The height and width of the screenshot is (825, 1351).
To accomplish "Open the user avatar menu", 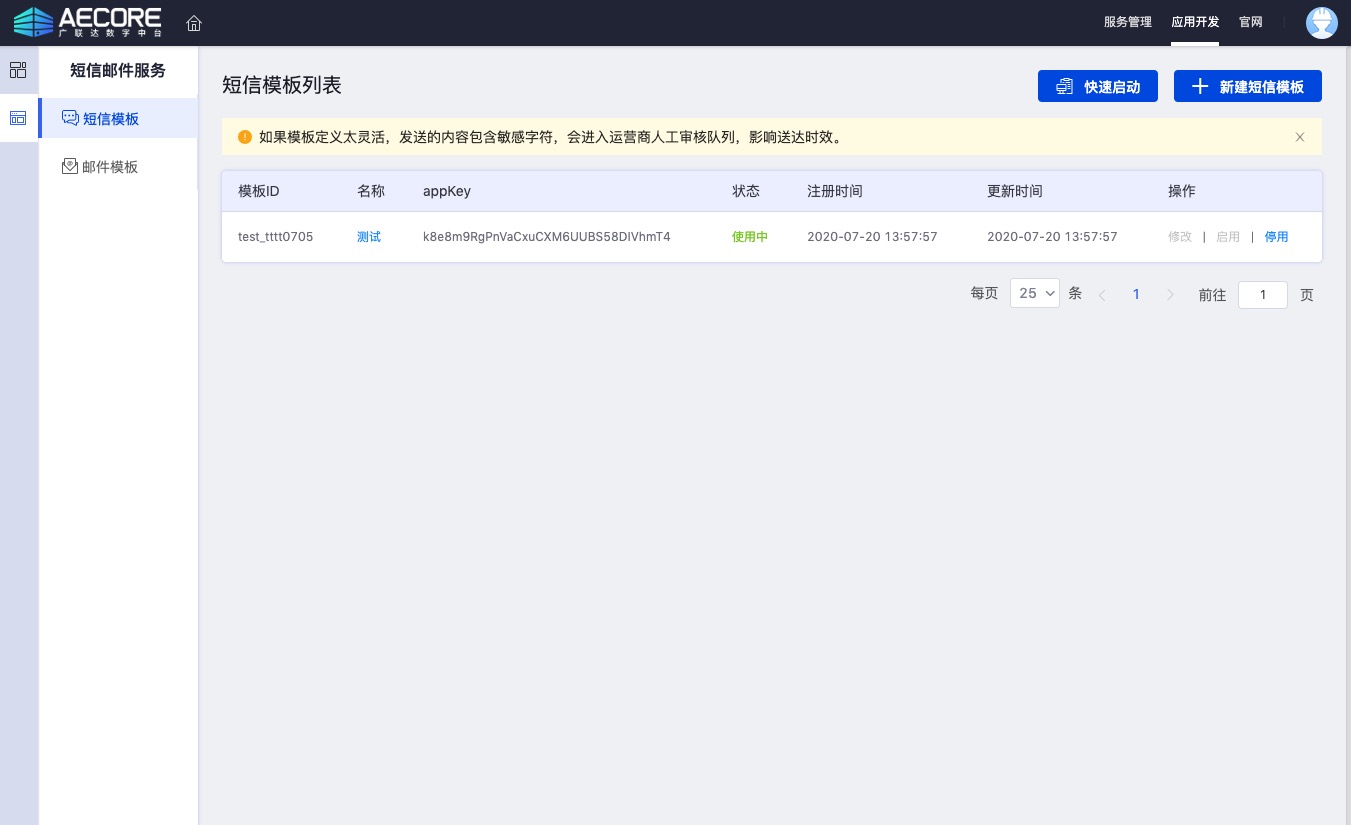I will click(1322, 22).
